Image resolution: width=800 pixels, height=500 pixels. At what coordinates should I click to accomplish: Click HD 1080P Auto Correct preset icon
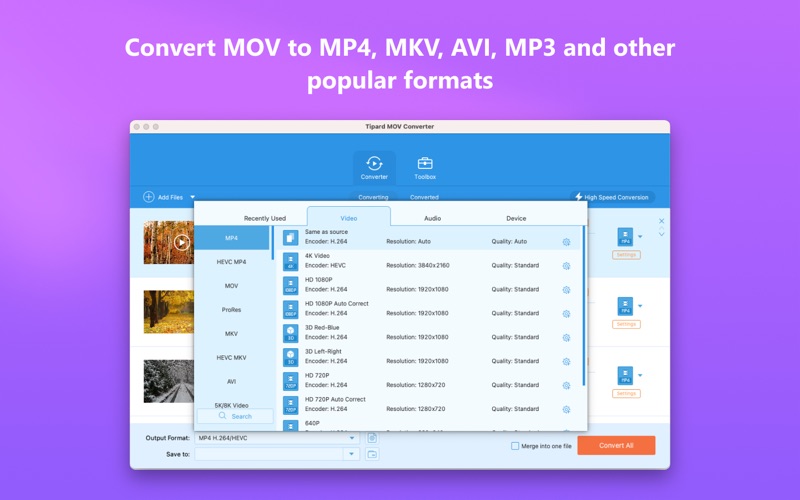[x=290, y=309]
